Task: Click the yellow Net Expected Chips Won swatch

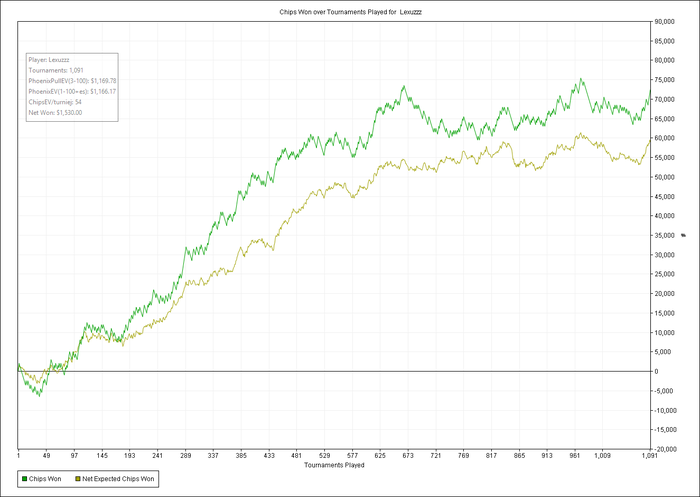Action: click(x=78, y=479)
